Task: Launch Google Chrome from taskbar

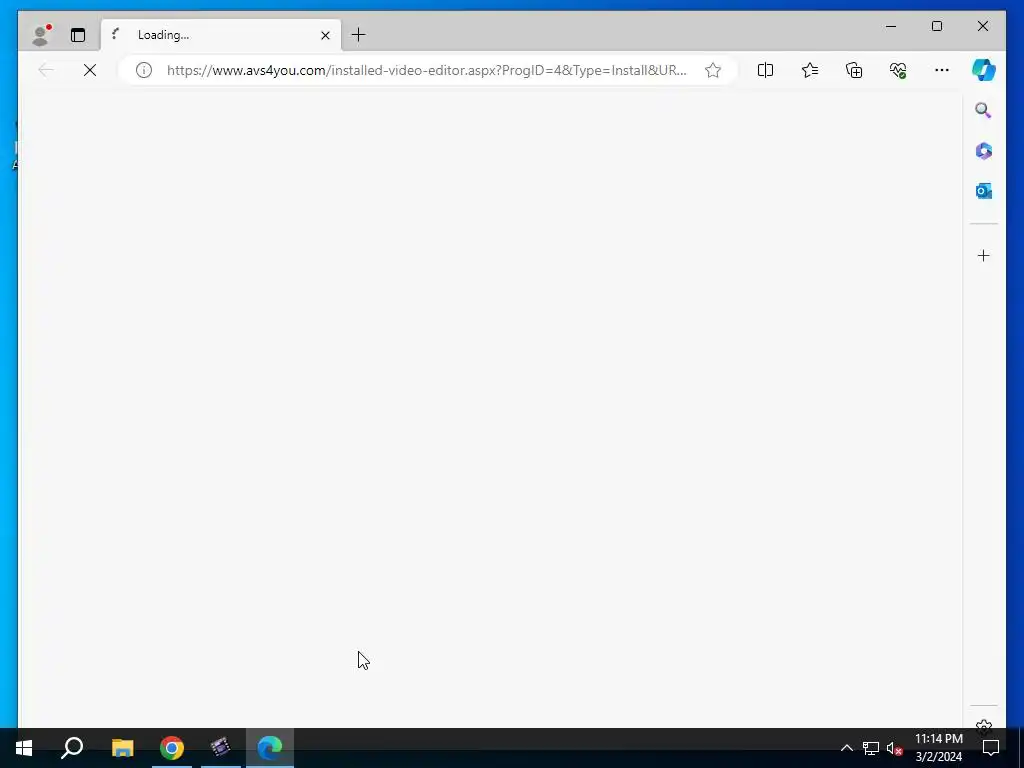Action: [172, 748]
